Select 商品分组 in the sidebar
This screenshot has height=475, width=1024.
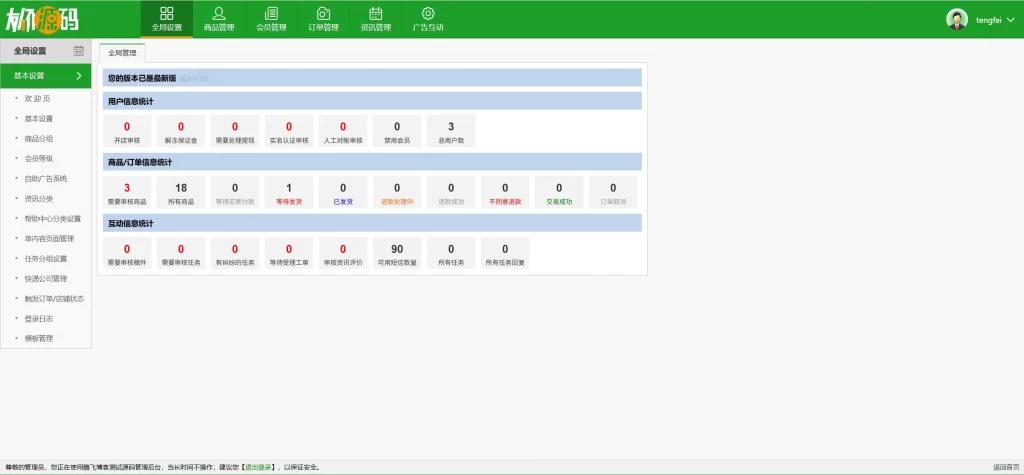click(x=39, y=138)
